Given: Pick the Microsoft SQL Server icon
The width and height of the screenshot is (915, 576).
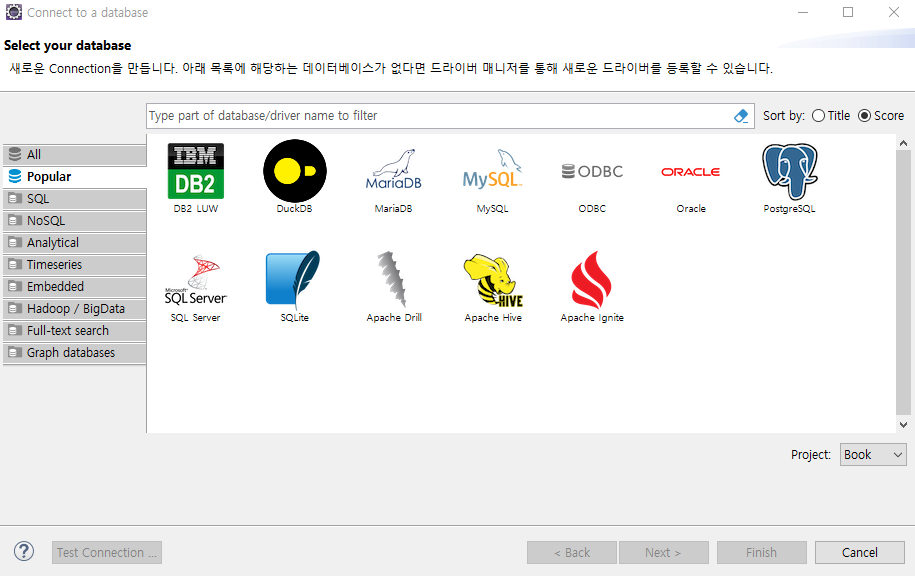Looking at the screenshot, I should (x=195, y=280).
